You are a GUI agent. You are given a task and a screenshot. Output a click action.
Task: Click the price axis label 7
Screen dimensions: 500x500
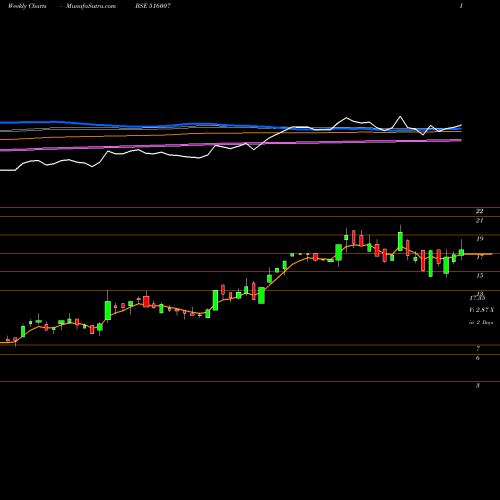point(478,349)
